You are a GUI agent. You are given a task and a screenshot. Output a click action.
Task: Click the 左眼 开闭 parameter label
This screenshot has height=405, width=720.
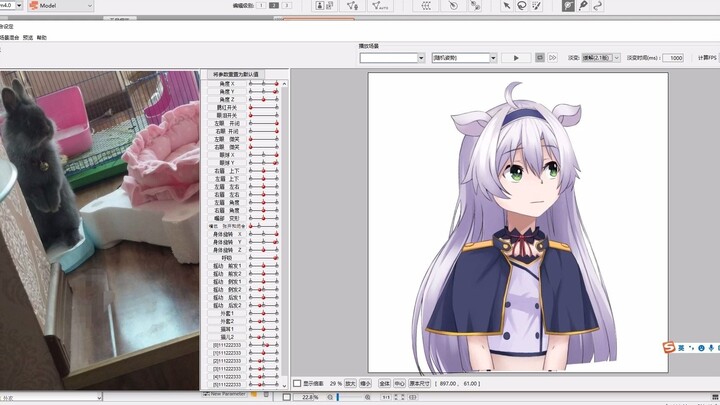pos(227,123)
